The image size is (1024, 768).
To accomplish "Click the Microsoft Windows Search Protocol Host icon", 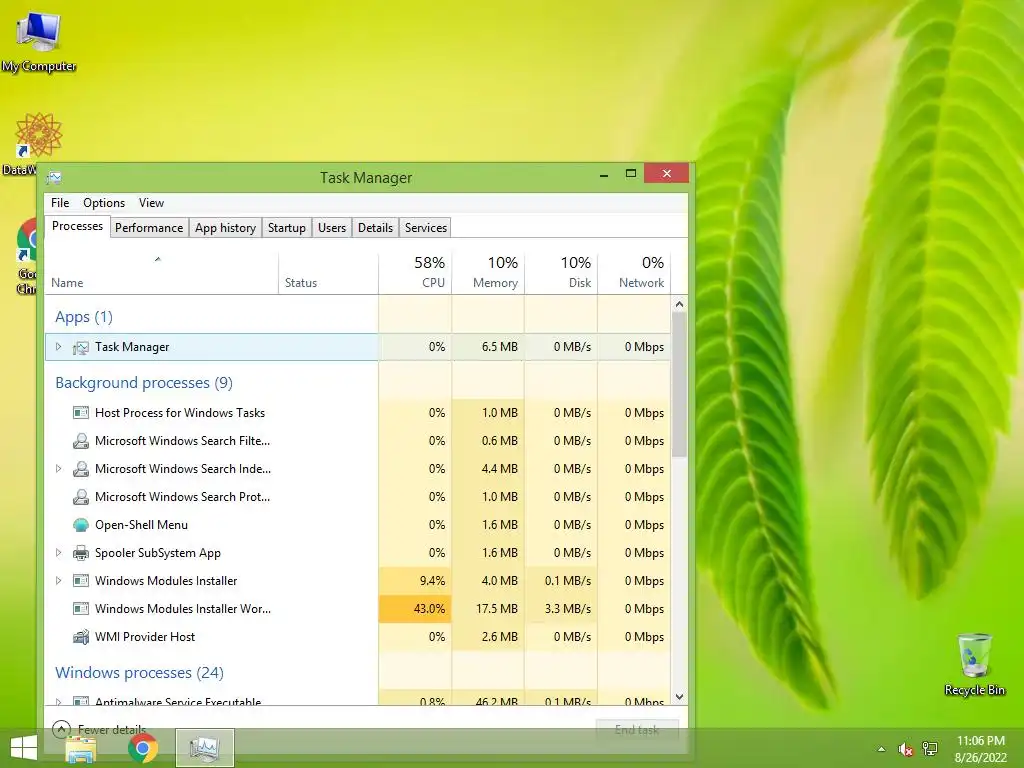I will pos(81,497).
